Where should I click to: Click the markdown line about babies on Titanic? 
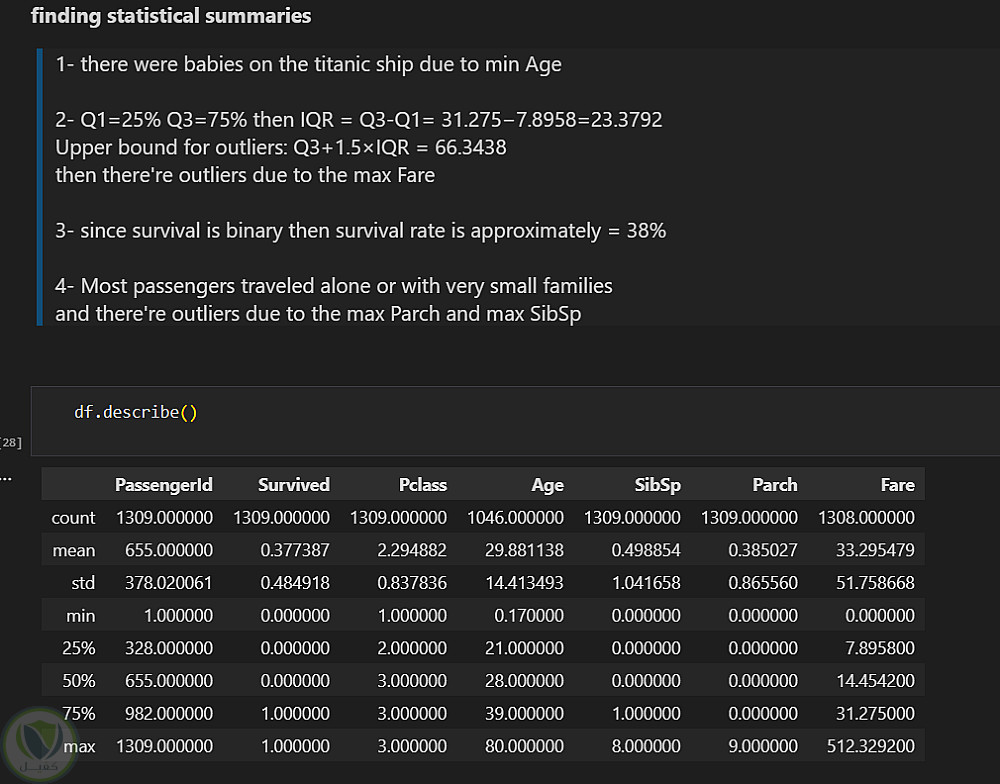(x=308, y=65)
